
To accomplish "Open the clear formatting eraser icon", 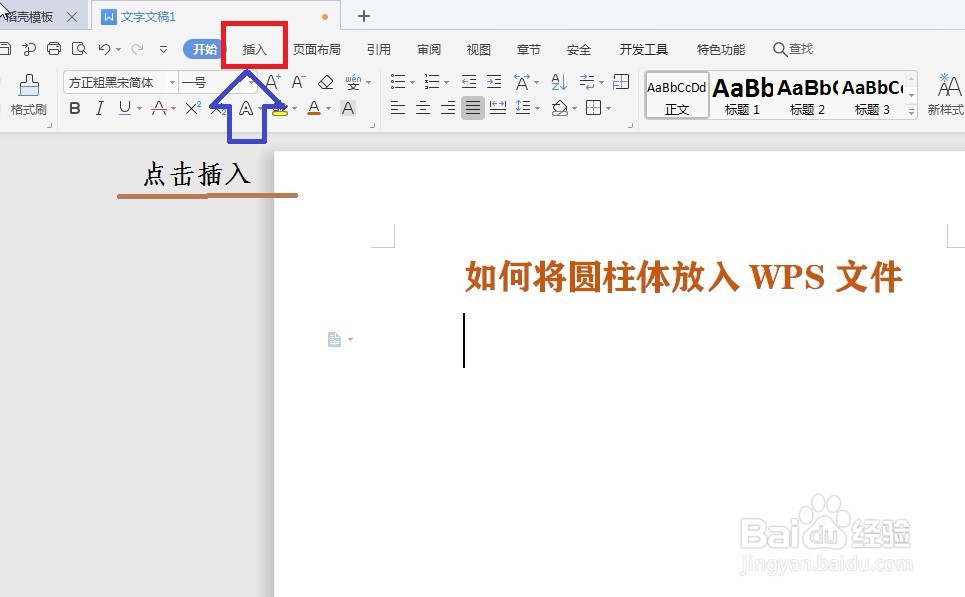I will pos(325,82).
